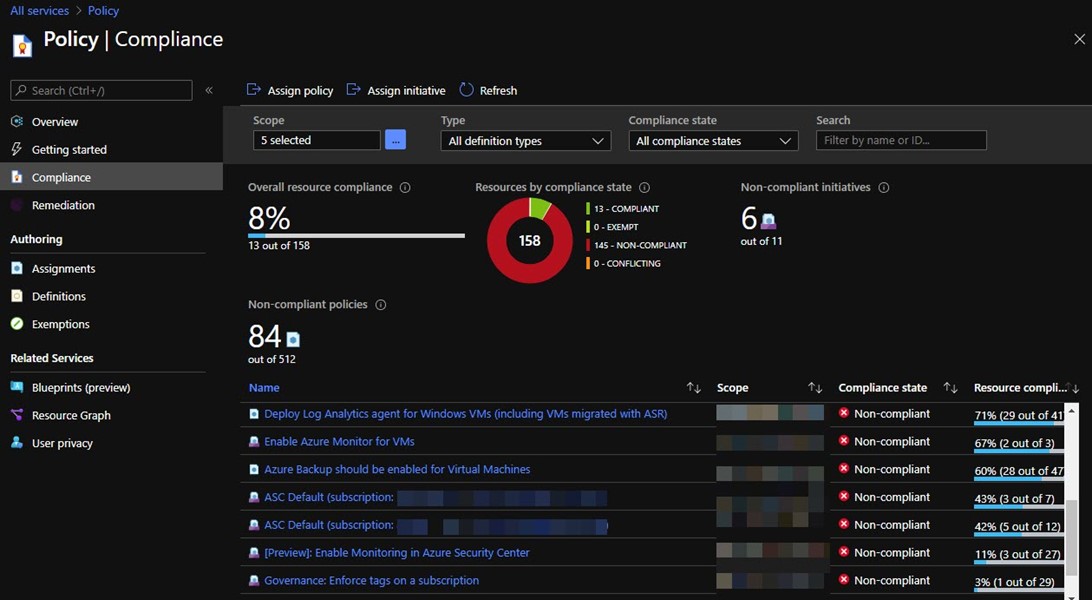The image size is (1092, 600).
Task: Toggle sort order on Scope column
Action: 815,388
